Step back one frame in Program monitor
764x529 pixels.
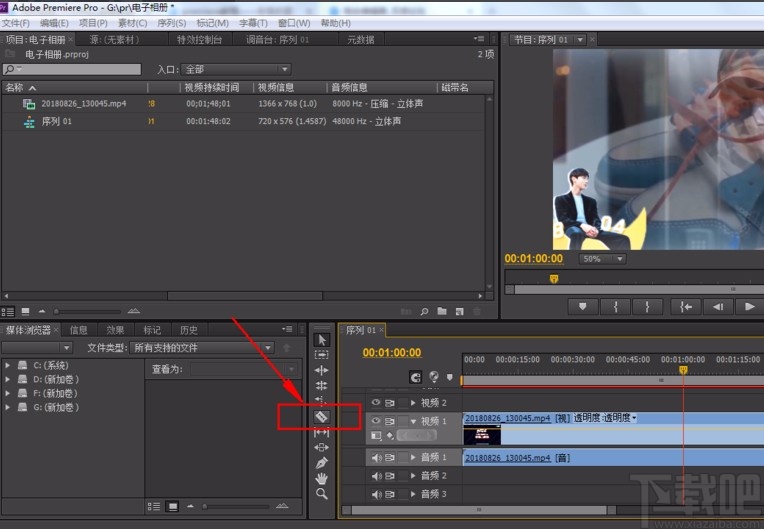[x=718, y=306]
